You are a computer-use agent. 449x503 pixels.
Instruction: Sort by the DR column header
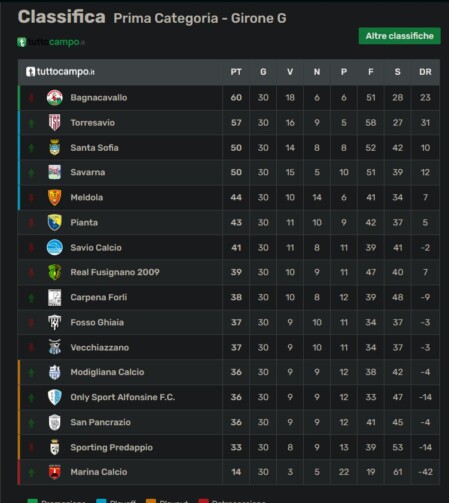point(425,72)
